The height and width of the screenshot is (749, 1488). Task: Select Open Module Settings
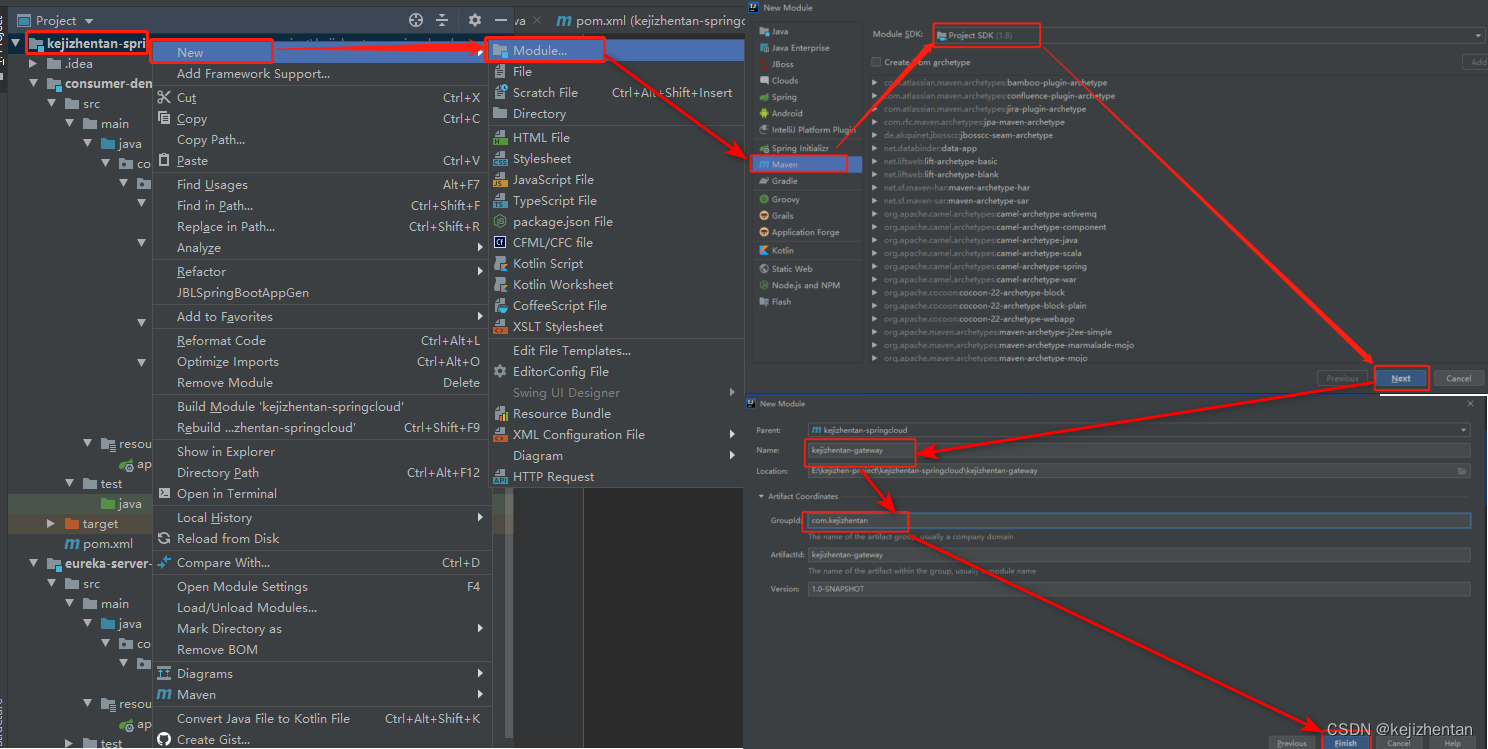pyautogui.click(x=242, y=586)
